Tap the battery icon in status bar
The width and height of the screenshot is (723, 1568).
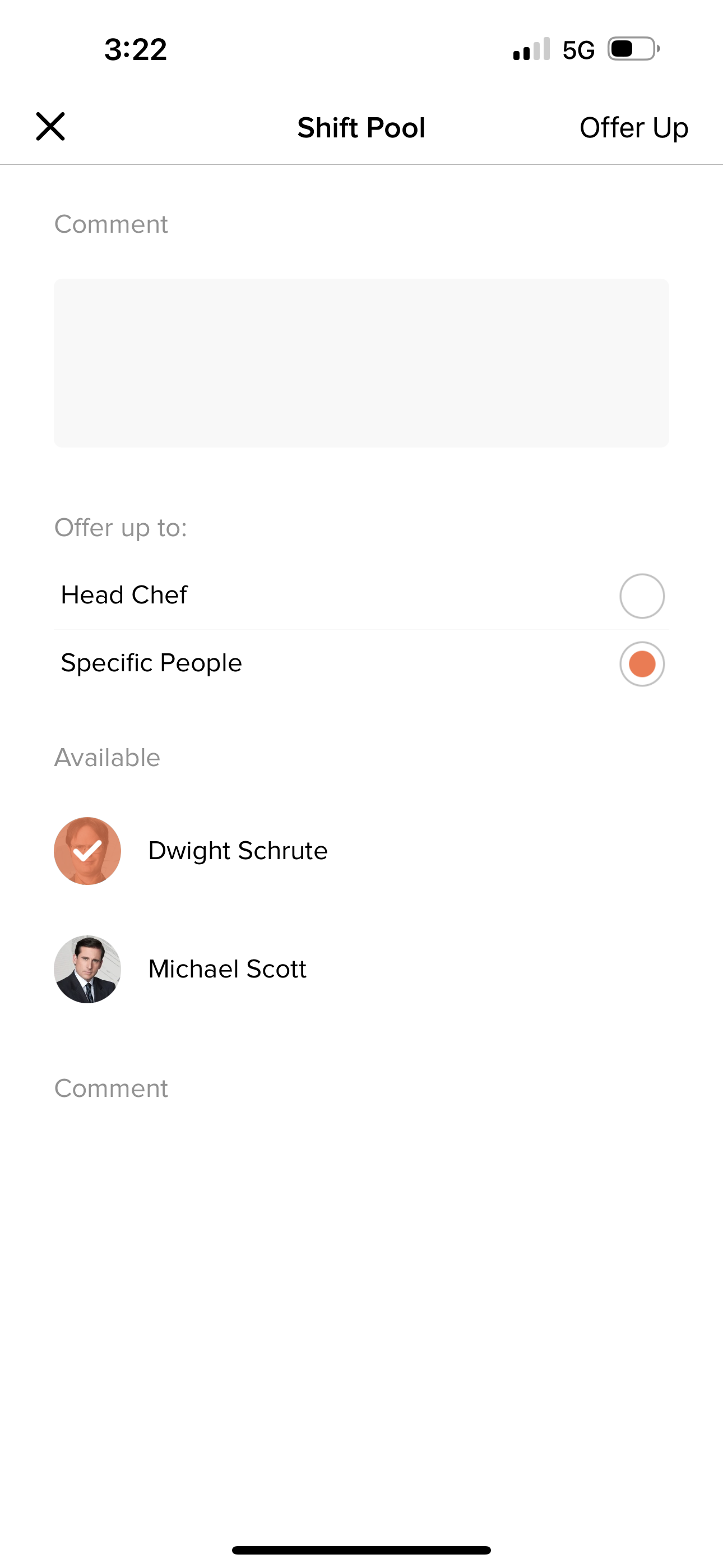point(633,49)
